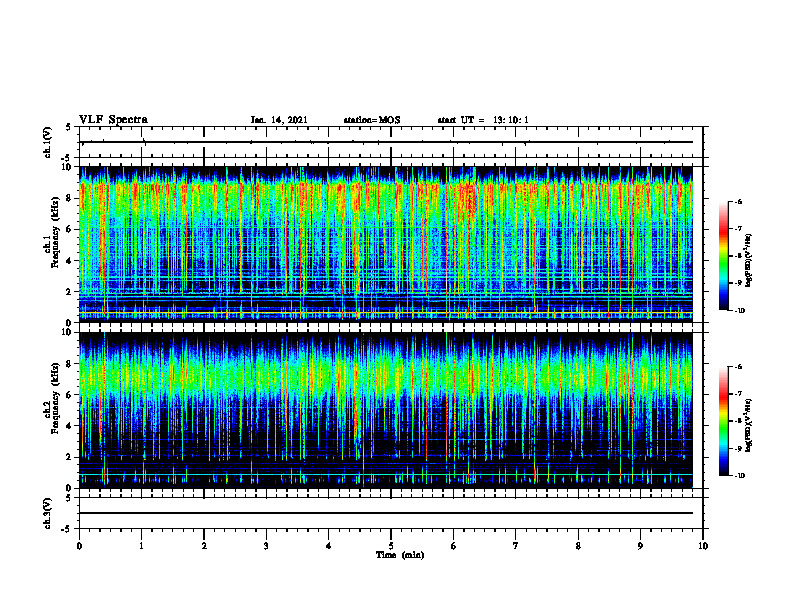Click the ch.1 spectrogram plot area
792x612 pixels.
coord(386,244)
